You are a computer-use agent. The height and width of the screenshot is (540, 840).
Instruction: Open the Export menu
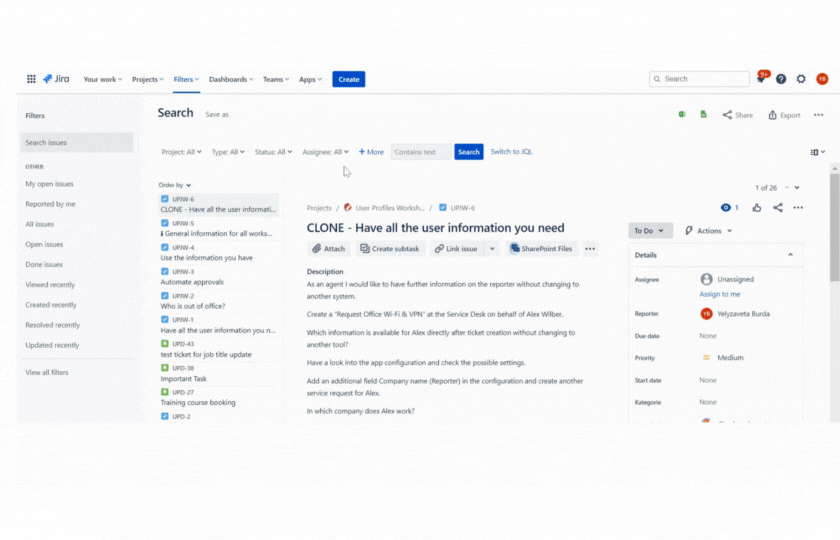[784, 115]
